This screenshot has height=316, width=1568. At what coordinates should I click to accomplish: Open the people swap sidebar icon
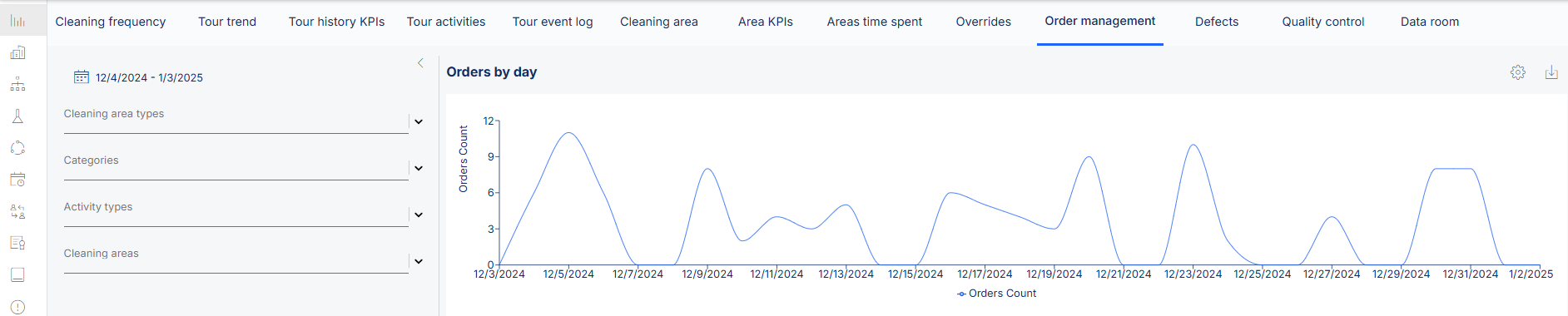click(x=17, y=211)
